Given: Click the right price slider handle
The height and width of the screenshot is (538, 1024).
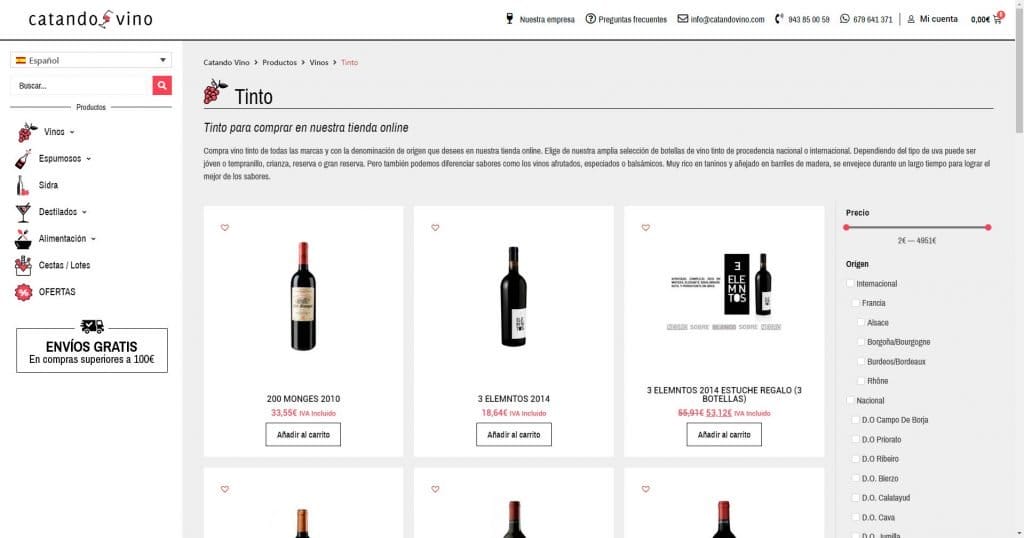Looking at the screenshot, I should (988, 228).
